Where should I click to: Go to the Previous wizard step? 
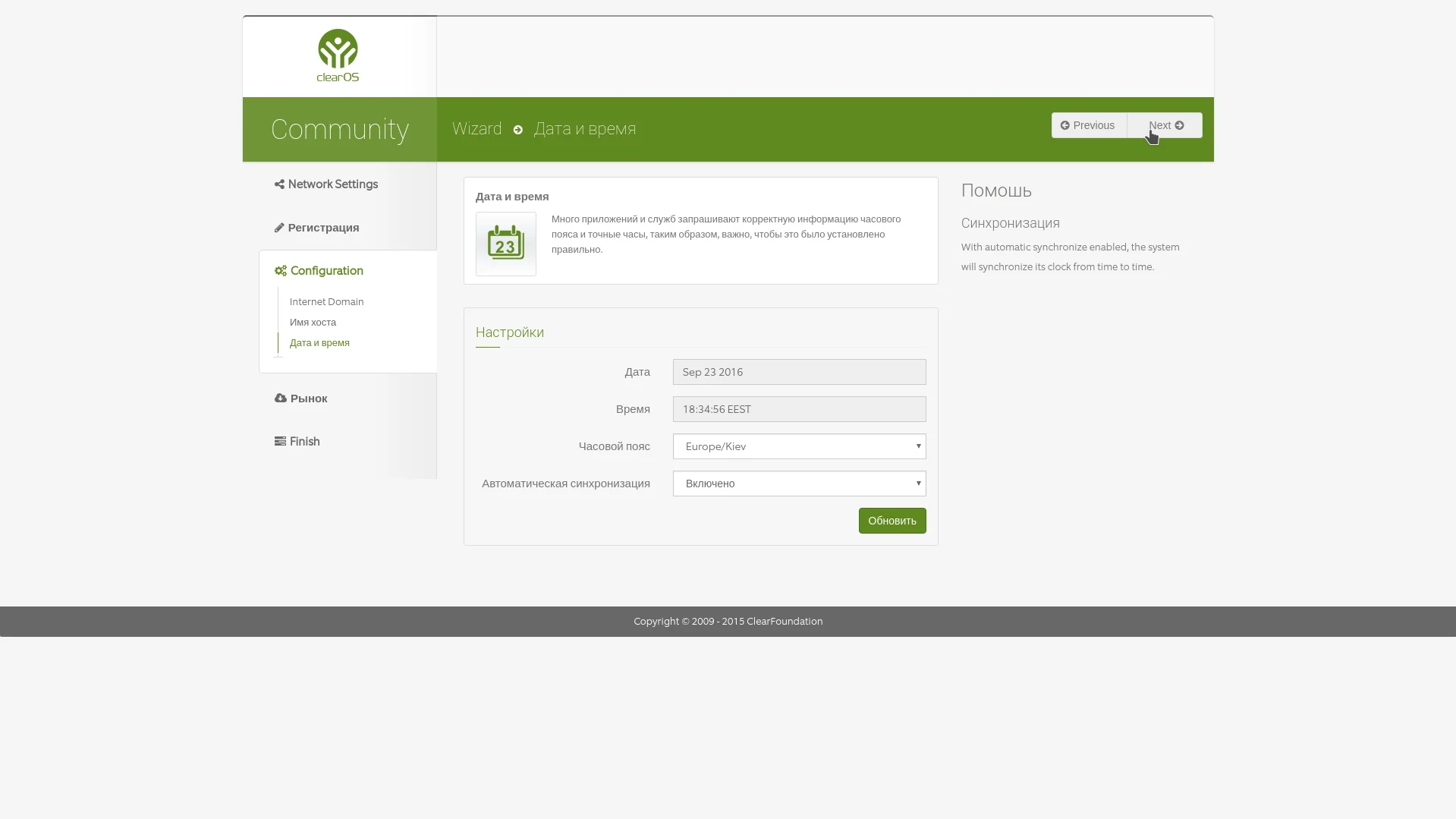point(1089,125)
